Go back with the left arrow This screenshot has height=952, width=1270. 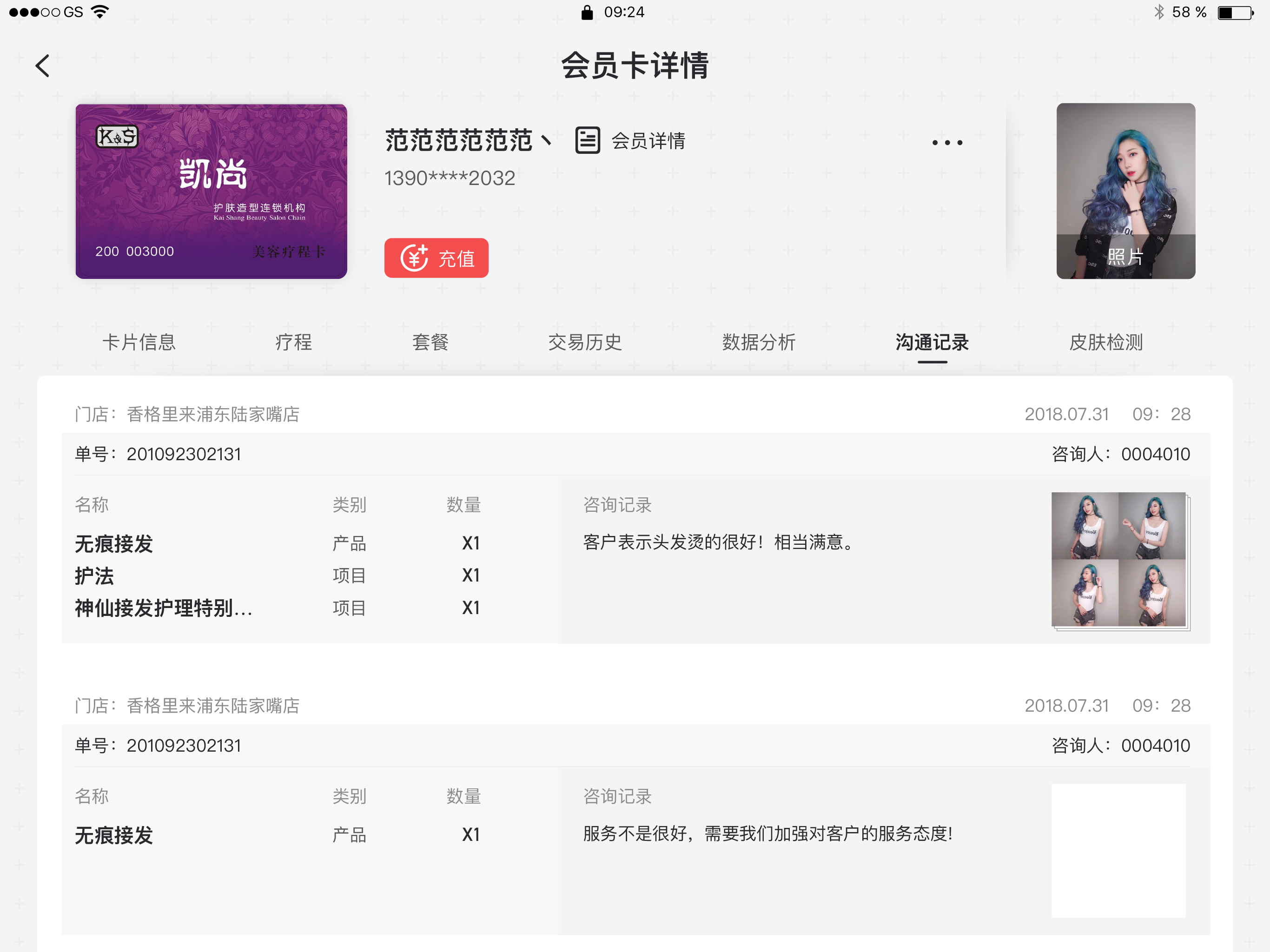[42, 66]
